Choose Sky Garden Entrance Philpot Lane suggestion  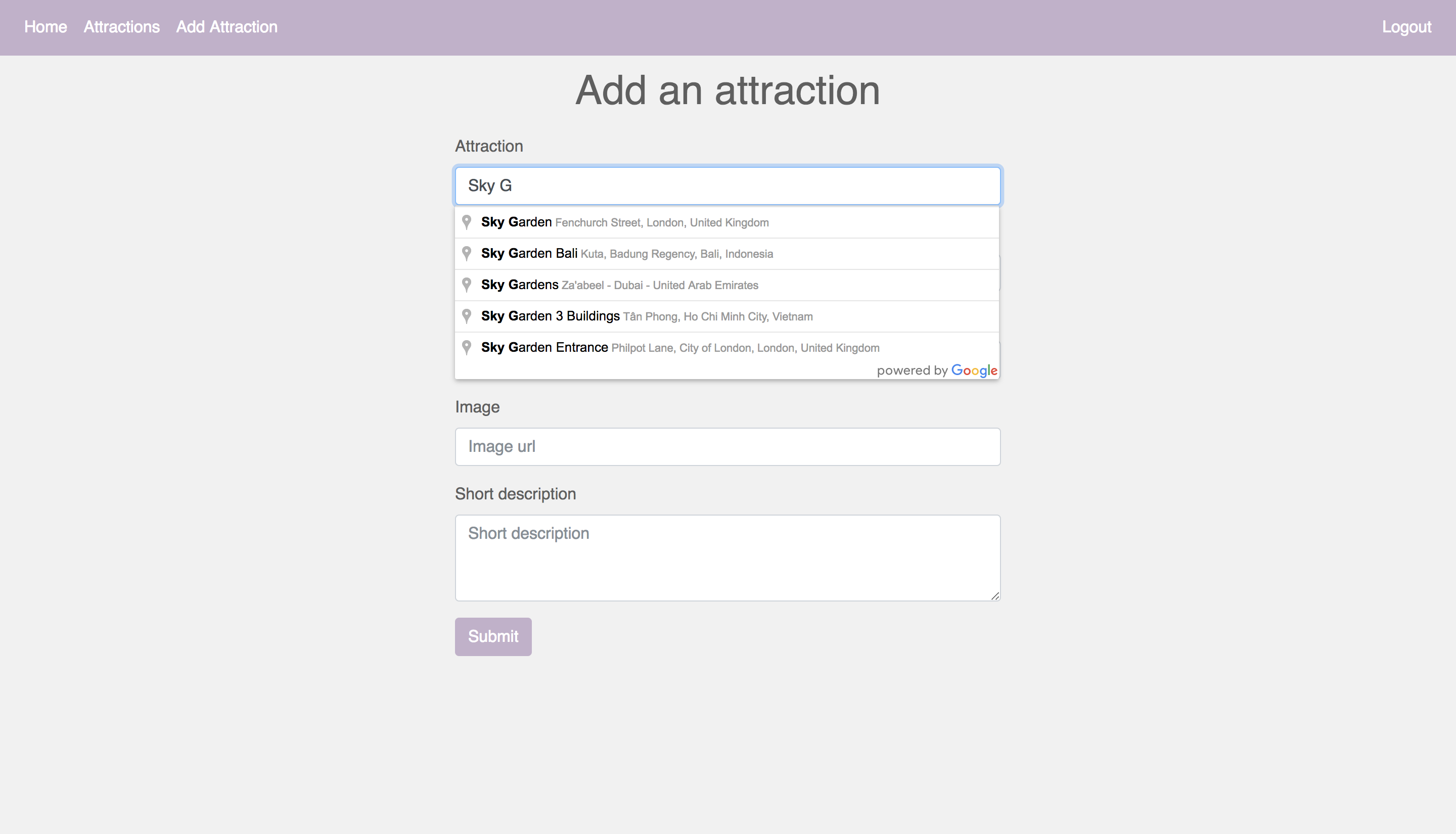click(x=680, y=348)
